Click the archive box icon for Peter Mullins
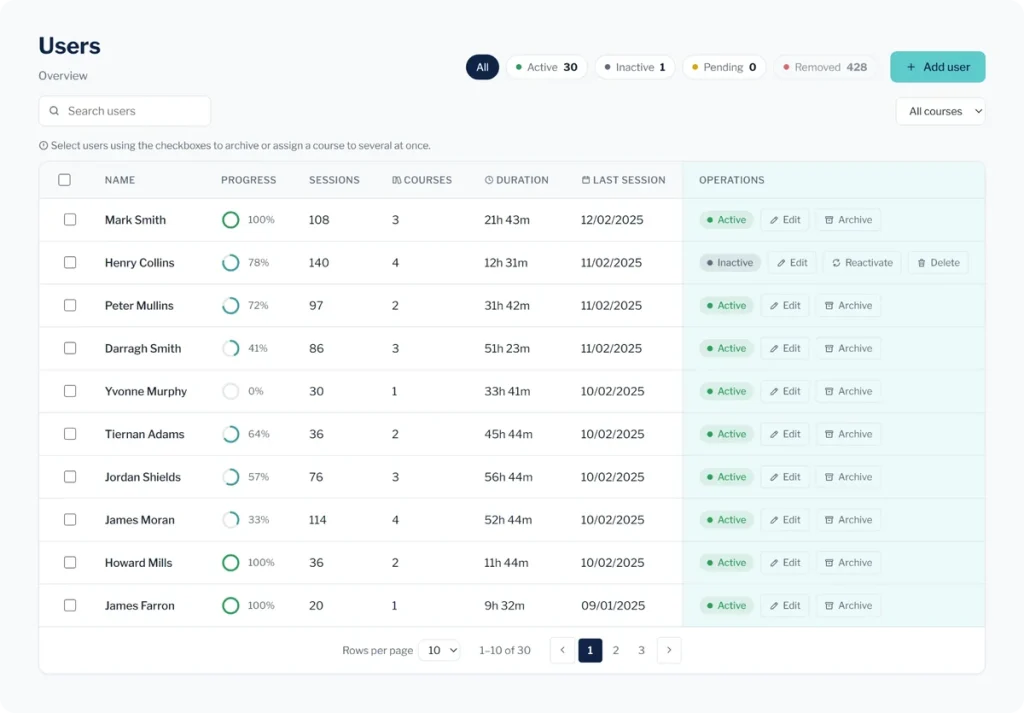Viewport: 1024px width, 713px height. pyautogui.click(x=829, y=306)
